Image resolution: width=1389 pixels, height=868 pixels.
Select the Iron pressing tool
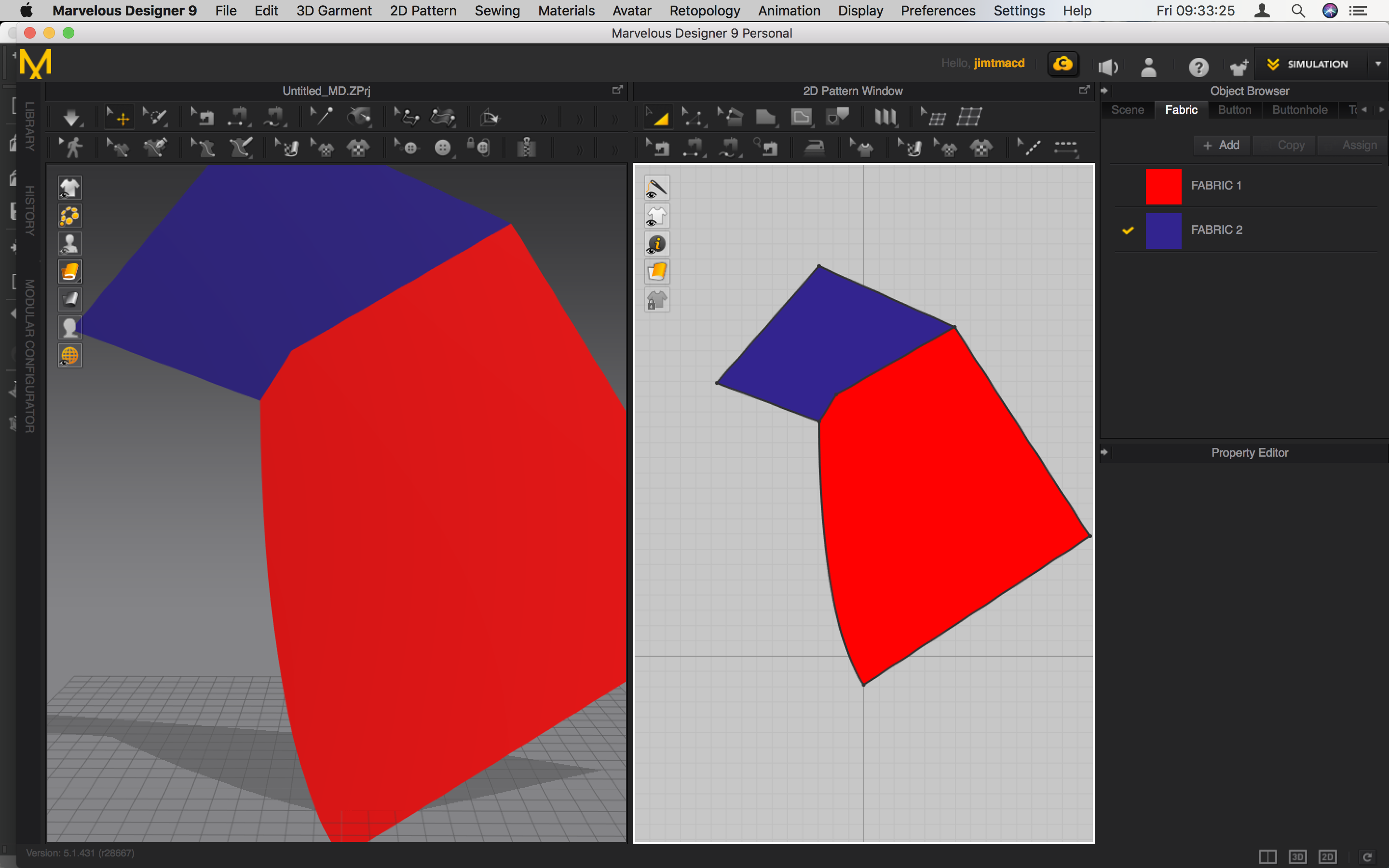(815, 148)
